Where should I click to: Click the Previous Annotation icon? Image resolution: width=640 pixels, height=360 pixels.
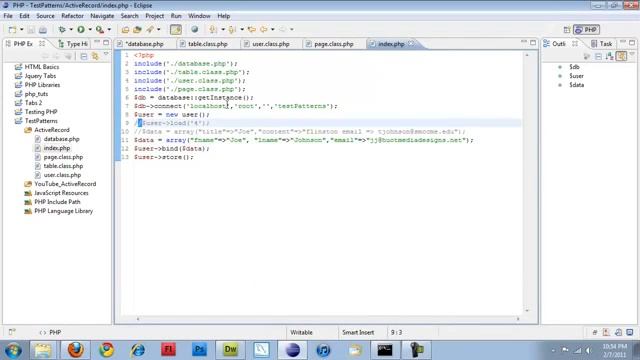(232, 29)
